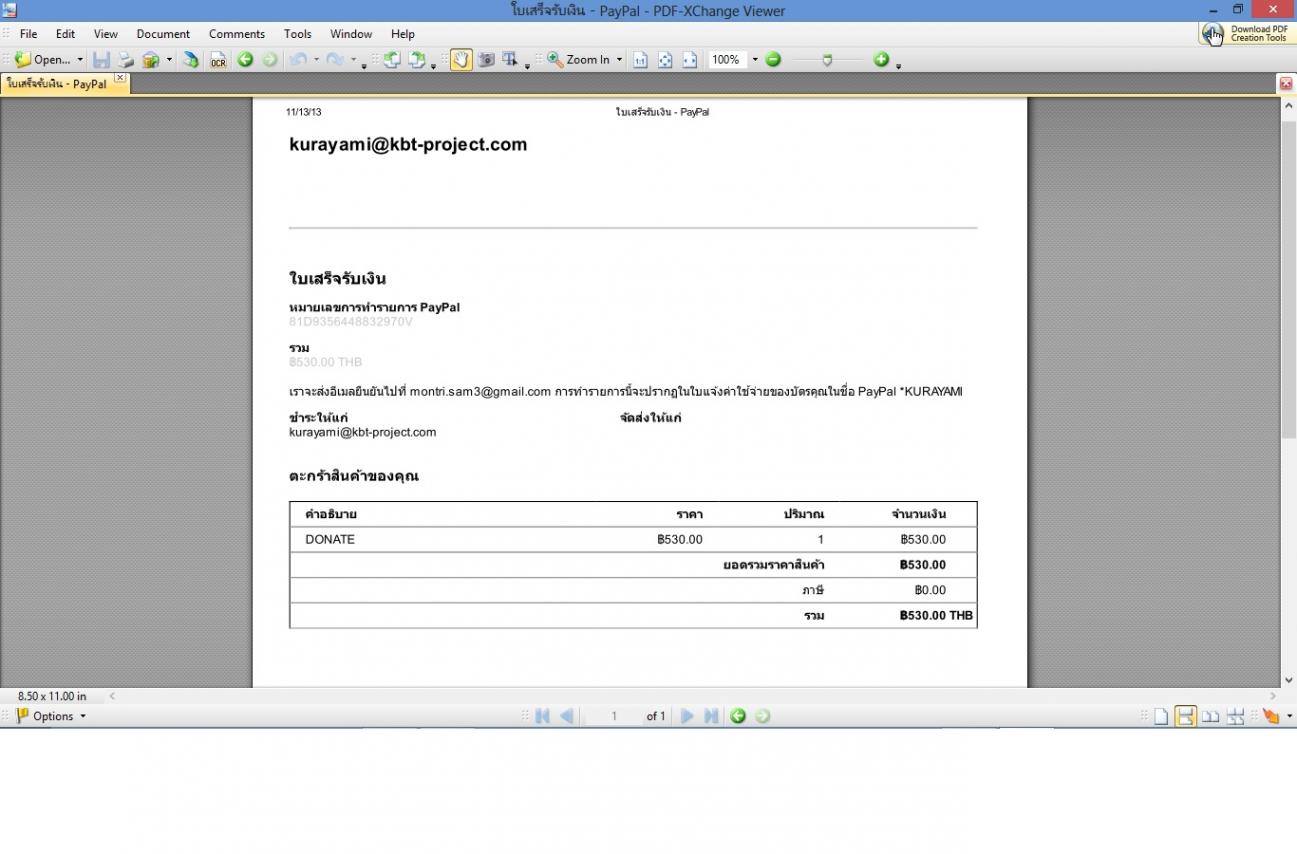Switch to single page layout

[1161, 716]
